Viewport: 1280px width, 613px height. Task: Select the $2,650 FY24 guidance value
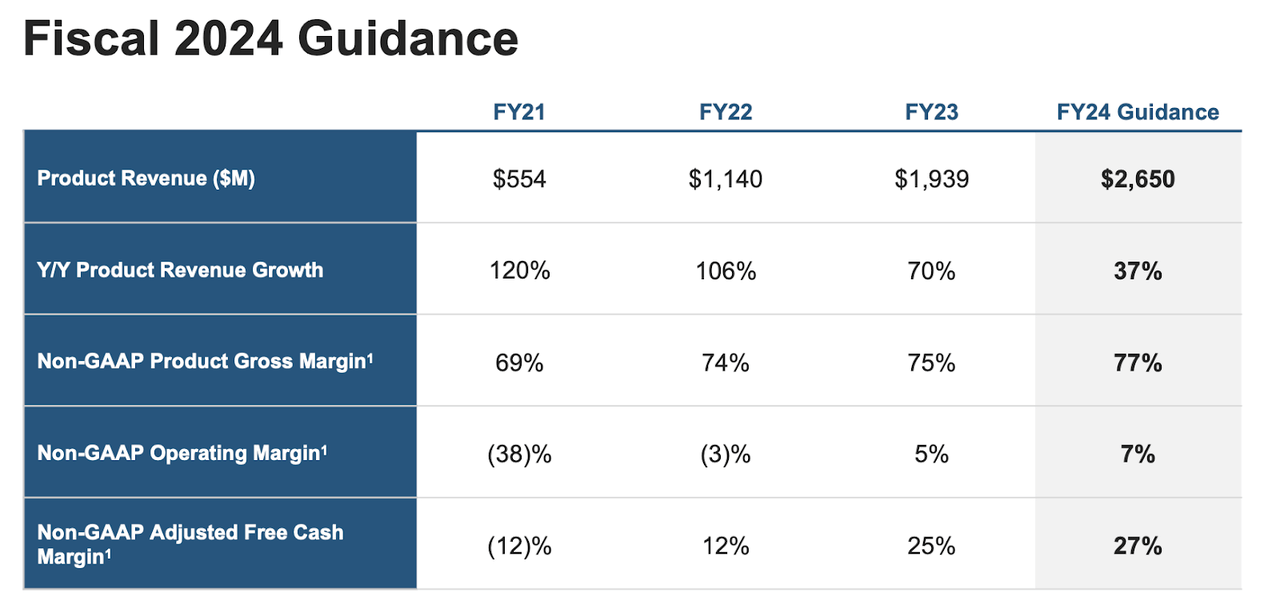click(x=1138, y=179)
